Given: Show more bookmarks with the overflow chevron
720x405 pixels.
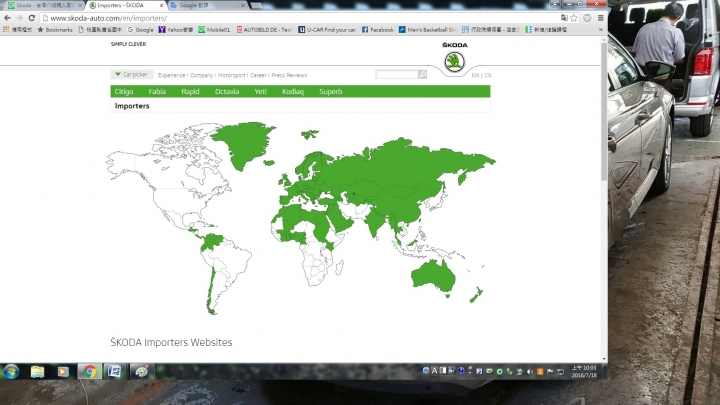Looking at the screenshot, I should pos(601,29).
